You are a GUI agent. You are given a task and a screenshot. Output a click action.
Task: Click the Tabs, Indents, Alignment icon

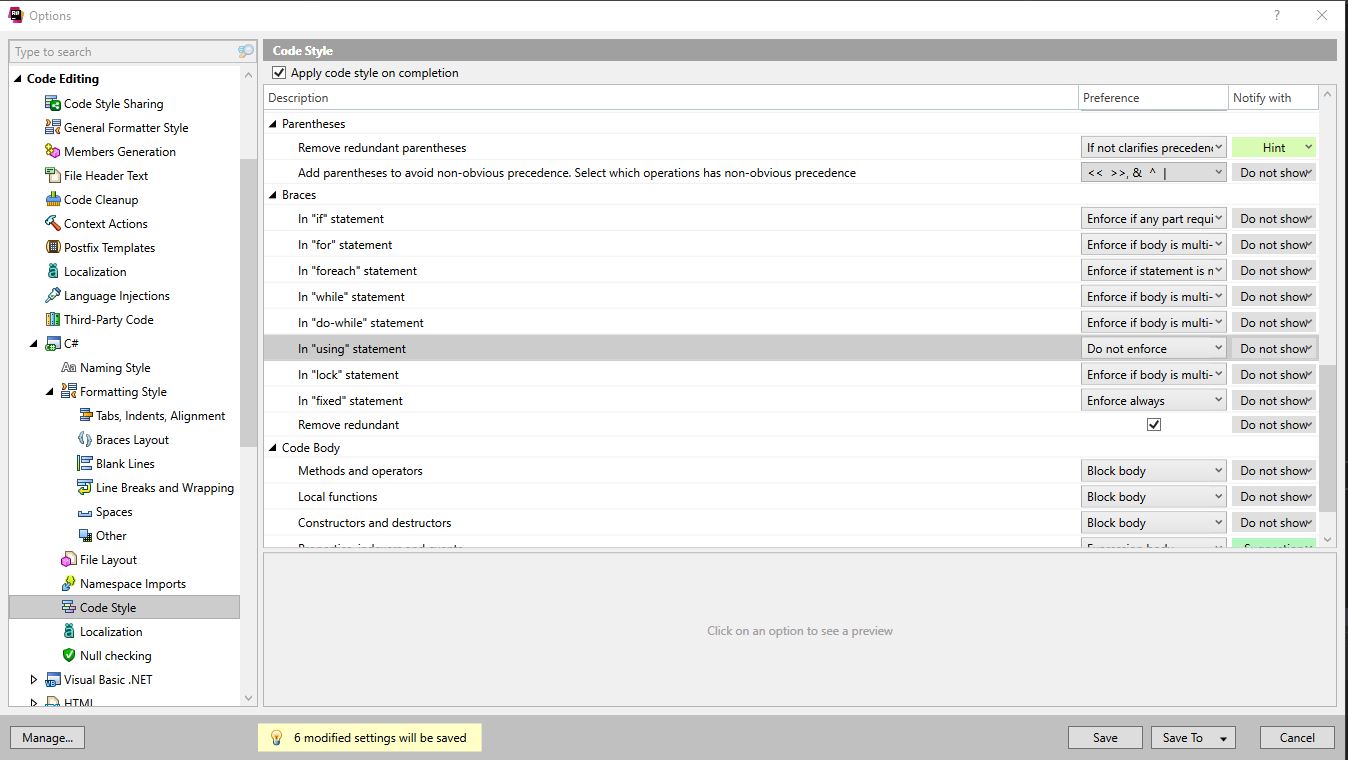[x=85, y=415]
